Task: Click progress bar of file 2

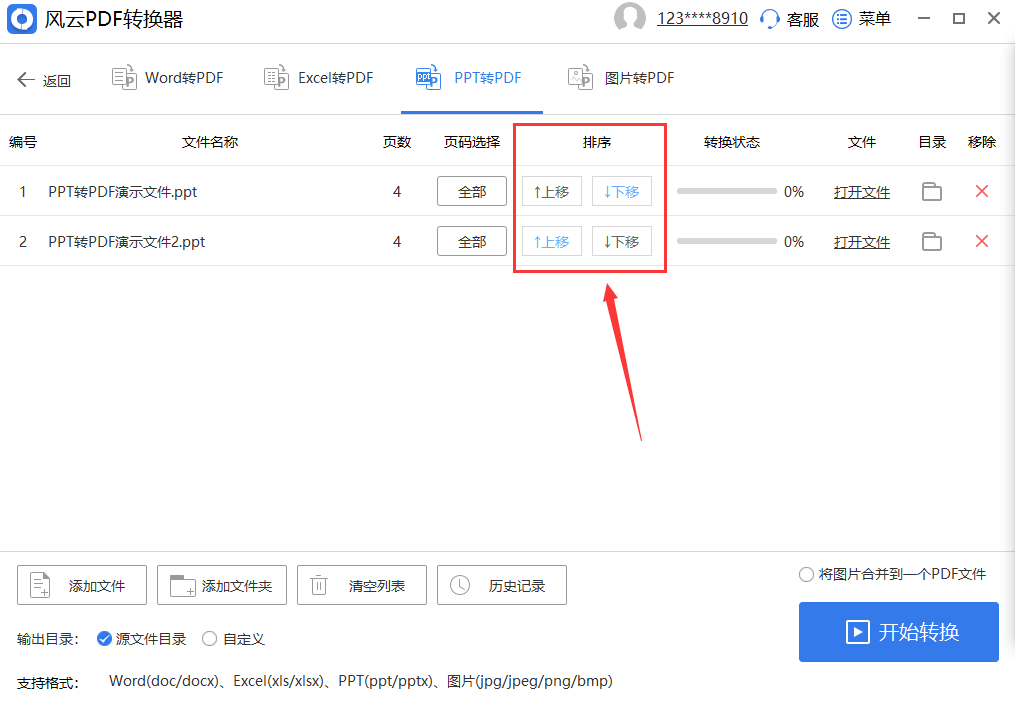Action: pyautogui.click(x=726, y=241)
